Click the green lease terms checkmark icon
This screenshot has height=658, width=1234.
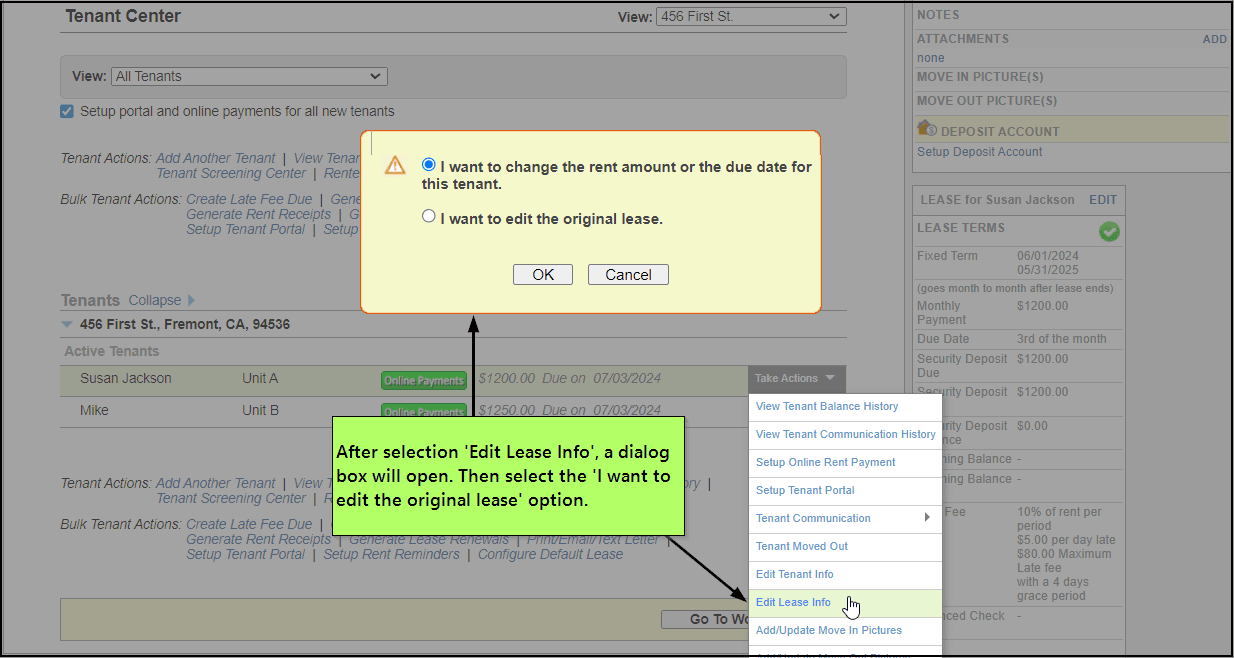click(1108, 232)
